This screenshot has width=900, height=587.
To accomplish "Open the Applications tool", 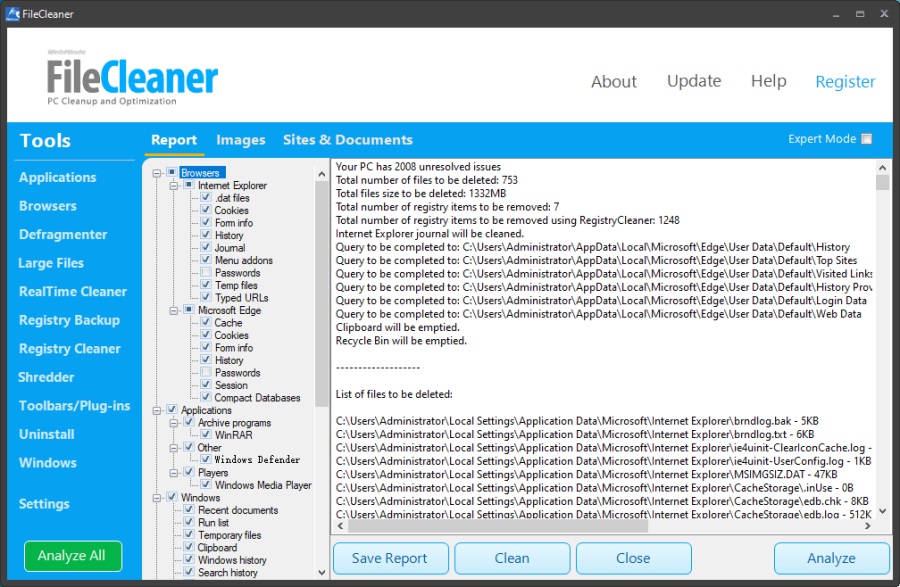I will coord(57,177).
